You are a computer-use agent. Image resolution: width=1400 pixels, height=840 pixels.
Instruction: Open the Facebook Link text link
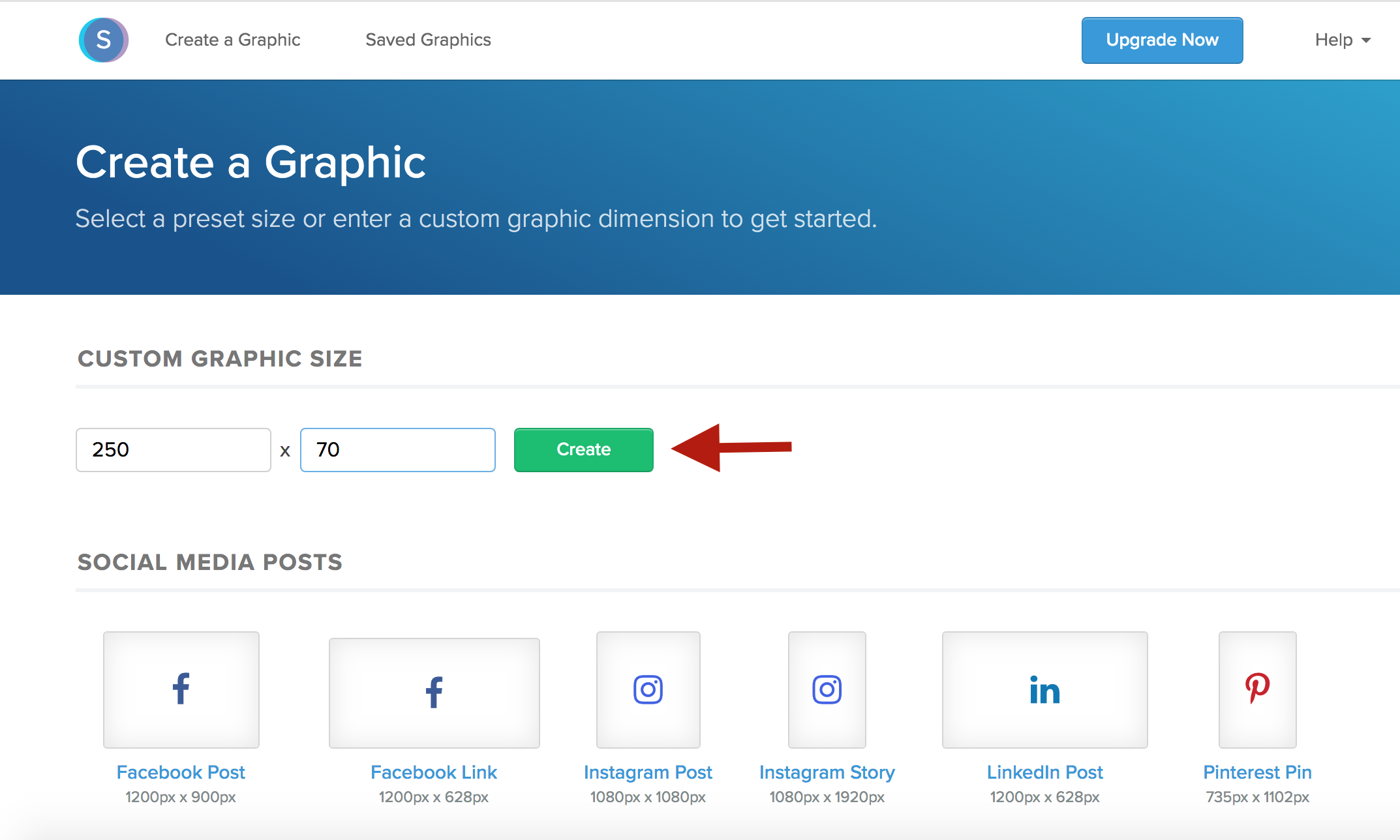434,772
